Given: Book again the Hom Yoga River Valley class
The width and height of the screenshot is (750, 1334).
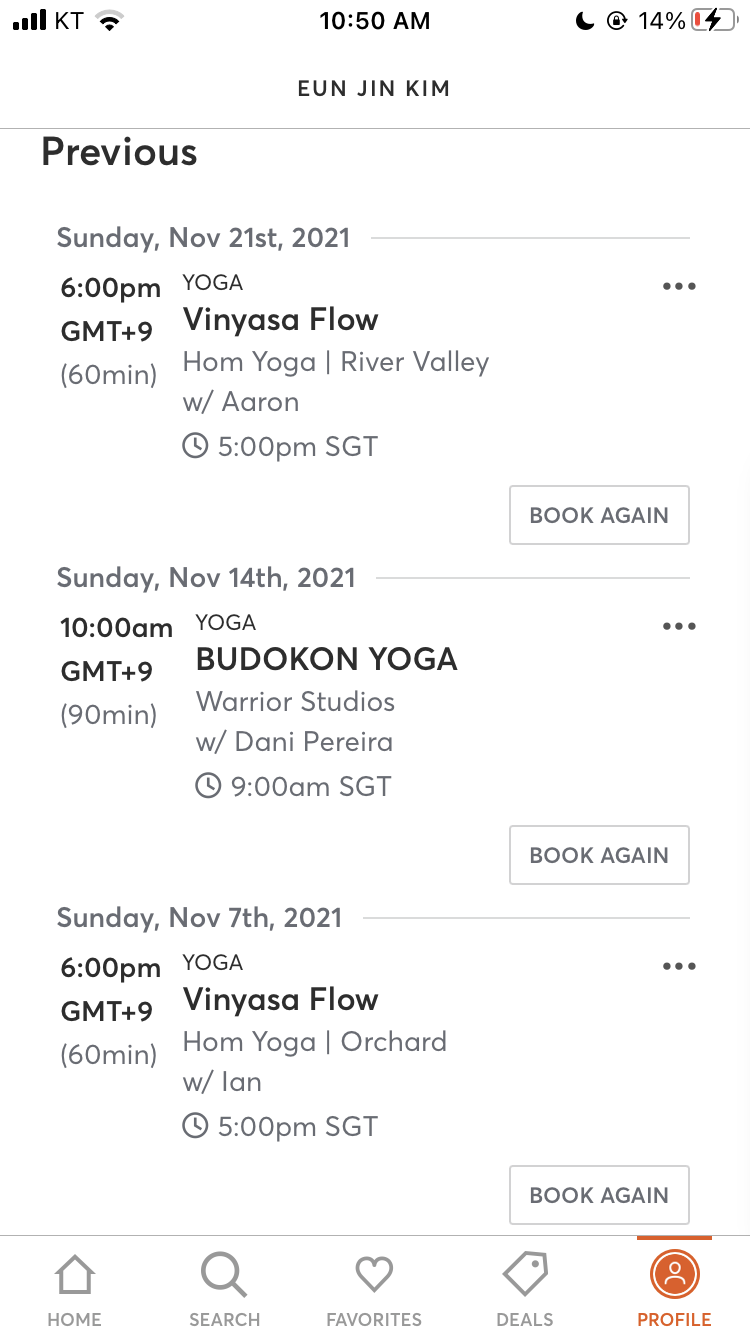Looking at the screenshot, I should 599,515.
